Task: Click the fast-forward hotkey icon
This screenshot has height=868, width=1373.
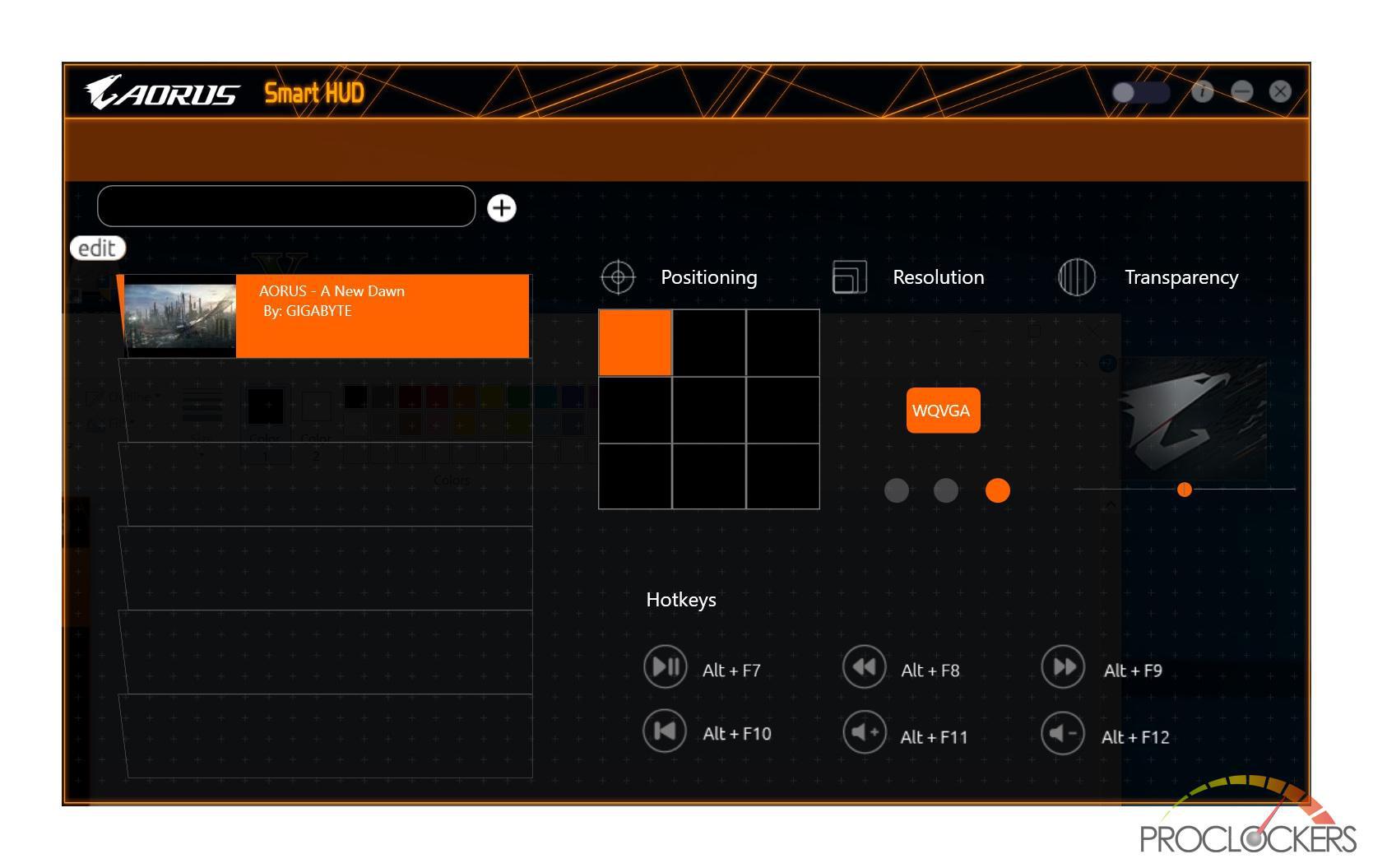Action: [1063, 666]
